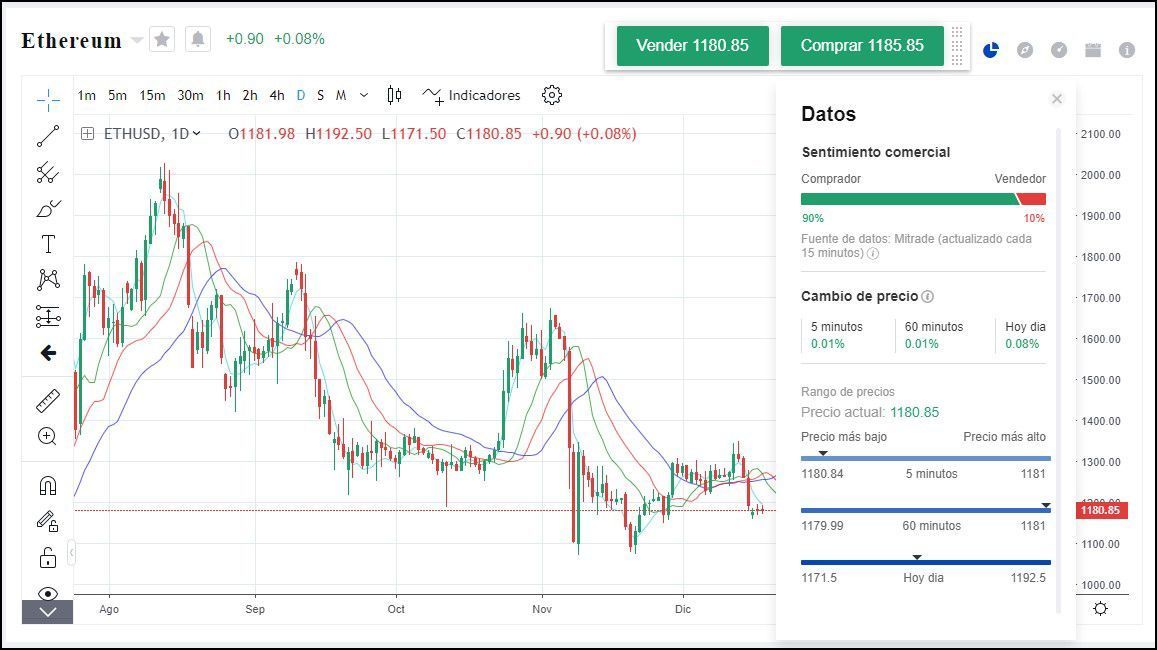Click the candle chart style icon
The height and width of the screenshot is (650, 1157).
pos(393,95)
